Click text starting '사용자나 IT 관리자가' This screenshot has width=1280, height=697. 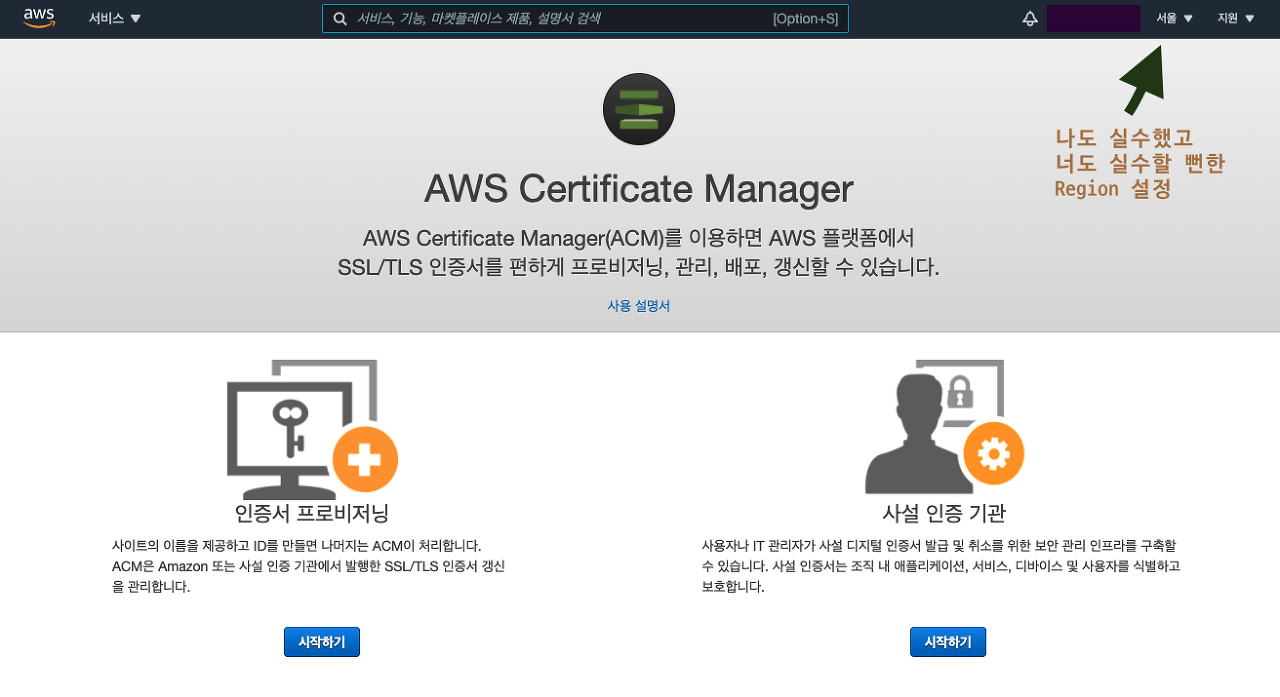[941, 566]
